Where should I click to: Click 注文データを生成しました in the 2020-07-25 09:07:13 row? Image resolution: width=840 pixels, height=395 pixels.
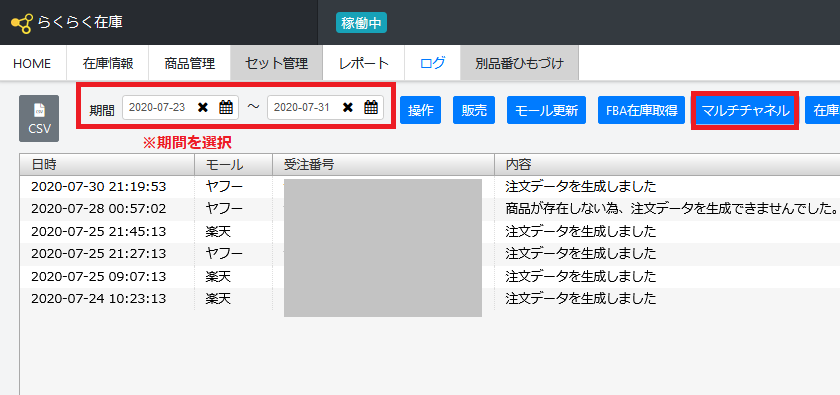tap(581, 277)
